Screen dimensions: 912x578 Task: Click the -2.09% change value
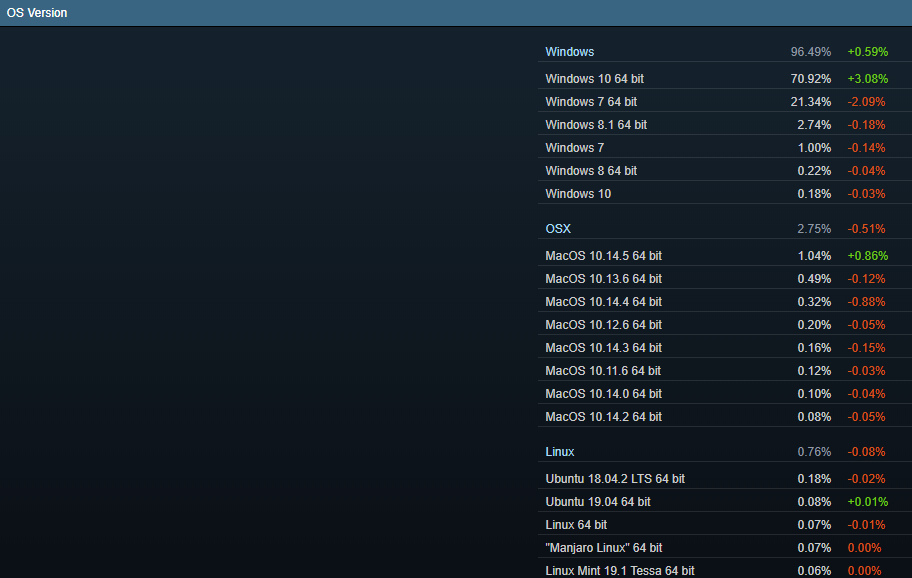tap(866, 102)
